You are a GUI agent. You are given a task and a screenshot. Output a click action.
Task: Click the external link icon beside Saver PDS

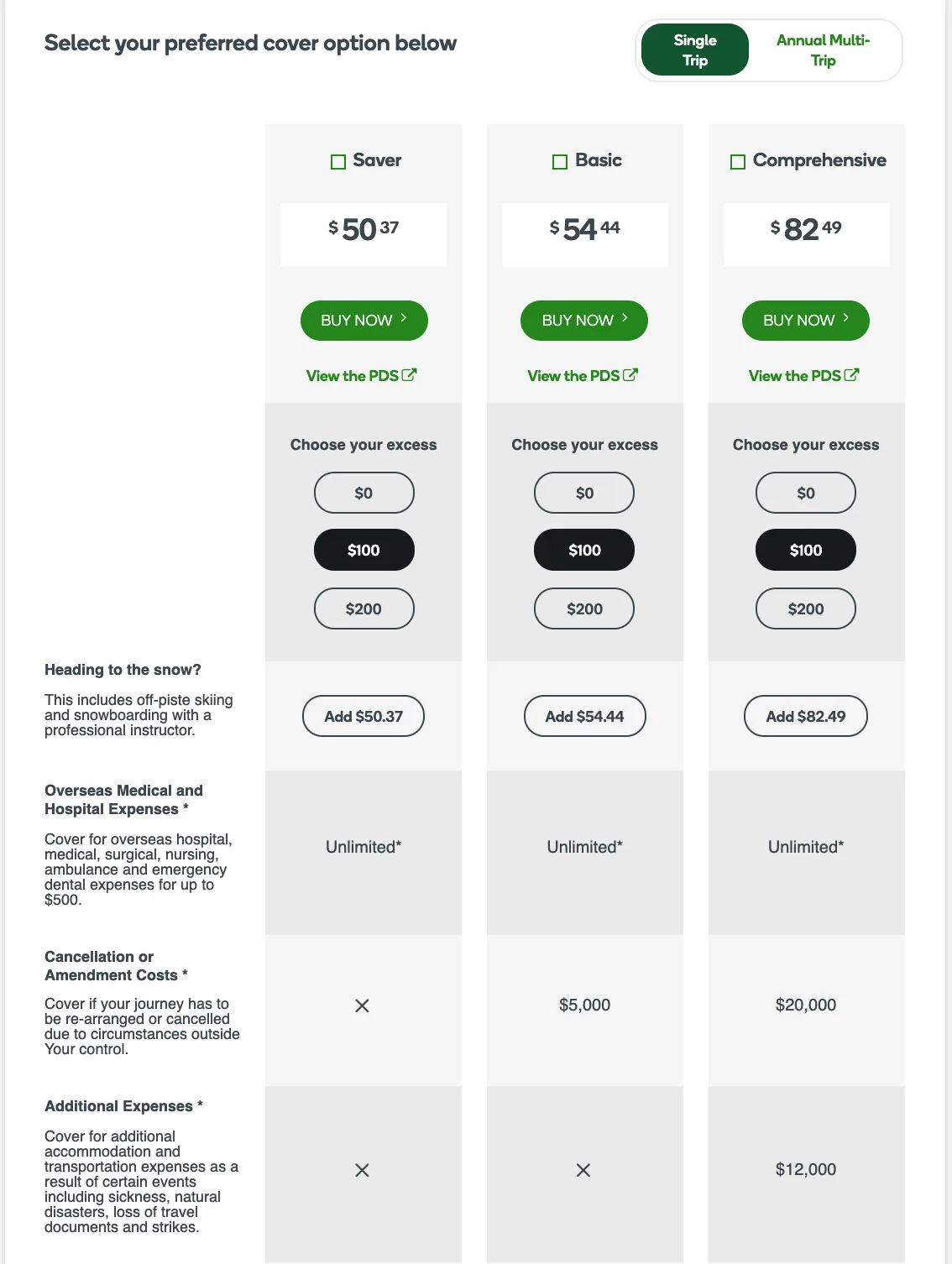pyautogui.click(x=410, y=375)
